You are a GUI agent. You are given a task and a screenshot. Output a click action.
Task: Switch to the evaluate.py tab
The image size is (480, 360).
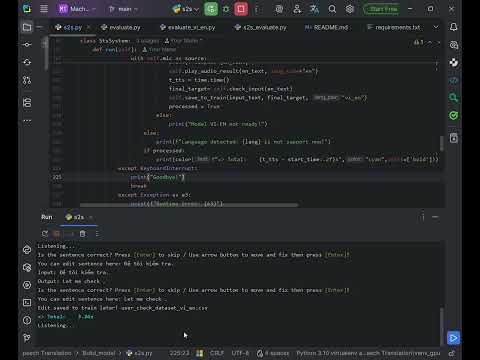point(121,27)
